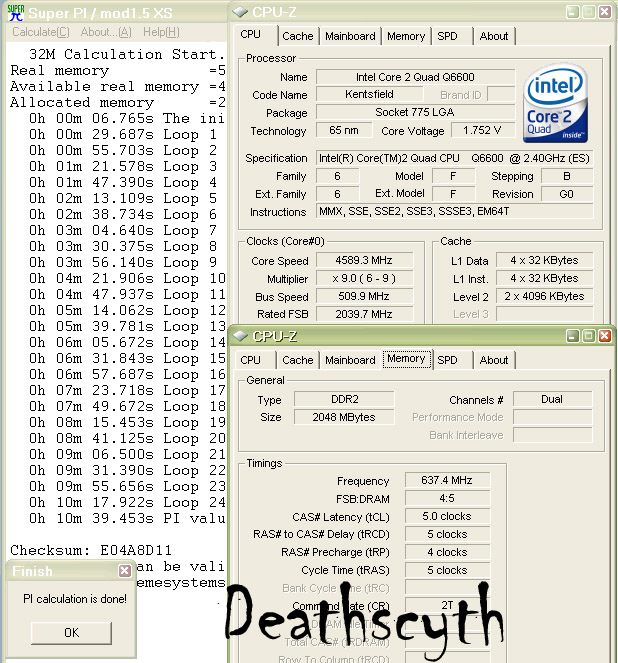Click Core Speed value 4589.3 MHz

click(x=364, y=260)
